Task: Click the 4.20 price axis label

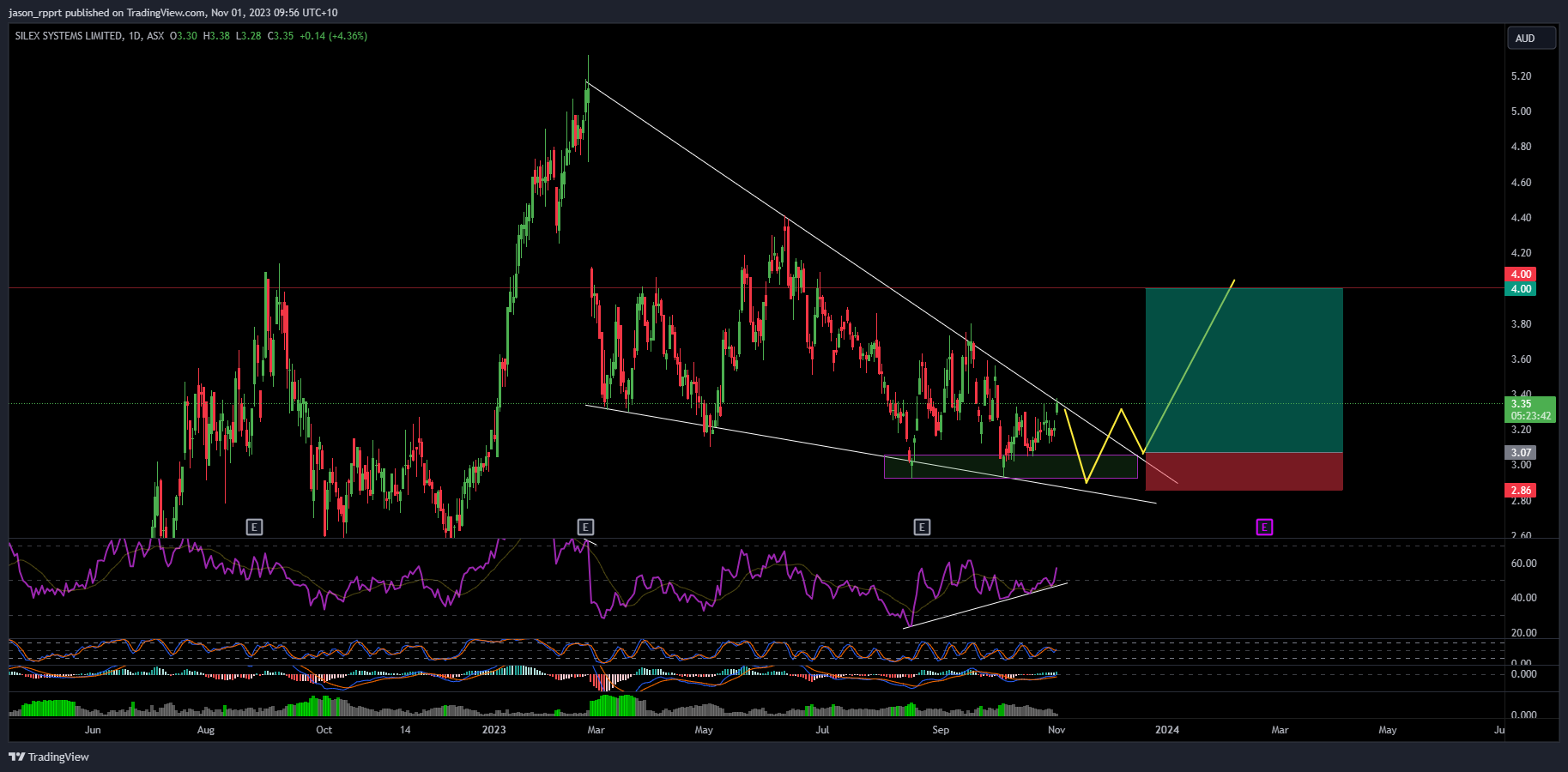Action: (x=1521, y=253)
